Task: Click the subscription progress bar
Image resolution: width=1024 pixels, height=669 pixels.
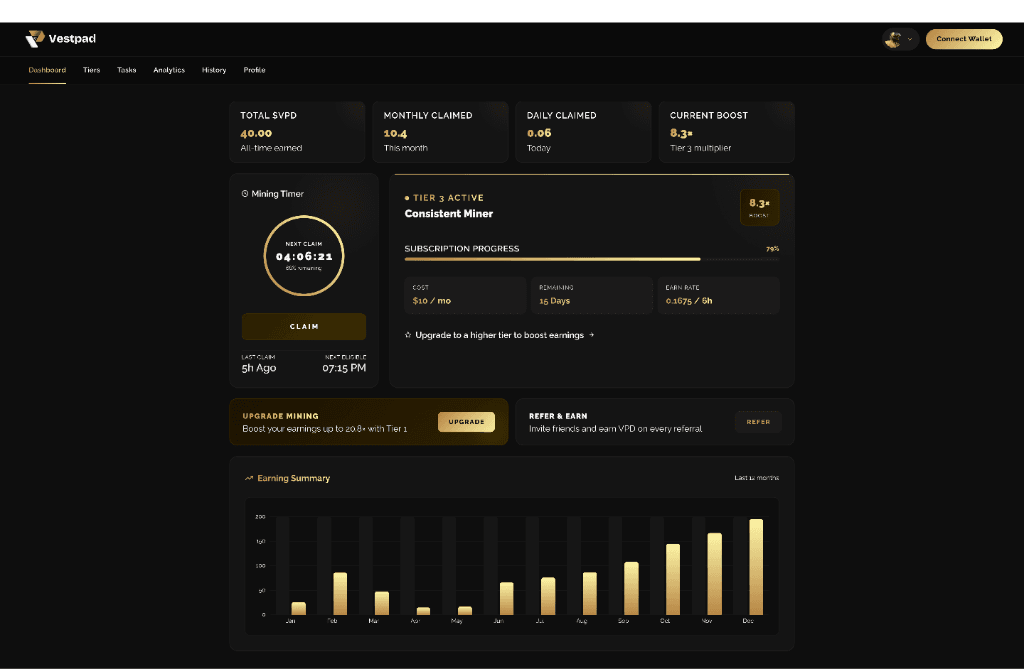Action: point(592,259)
